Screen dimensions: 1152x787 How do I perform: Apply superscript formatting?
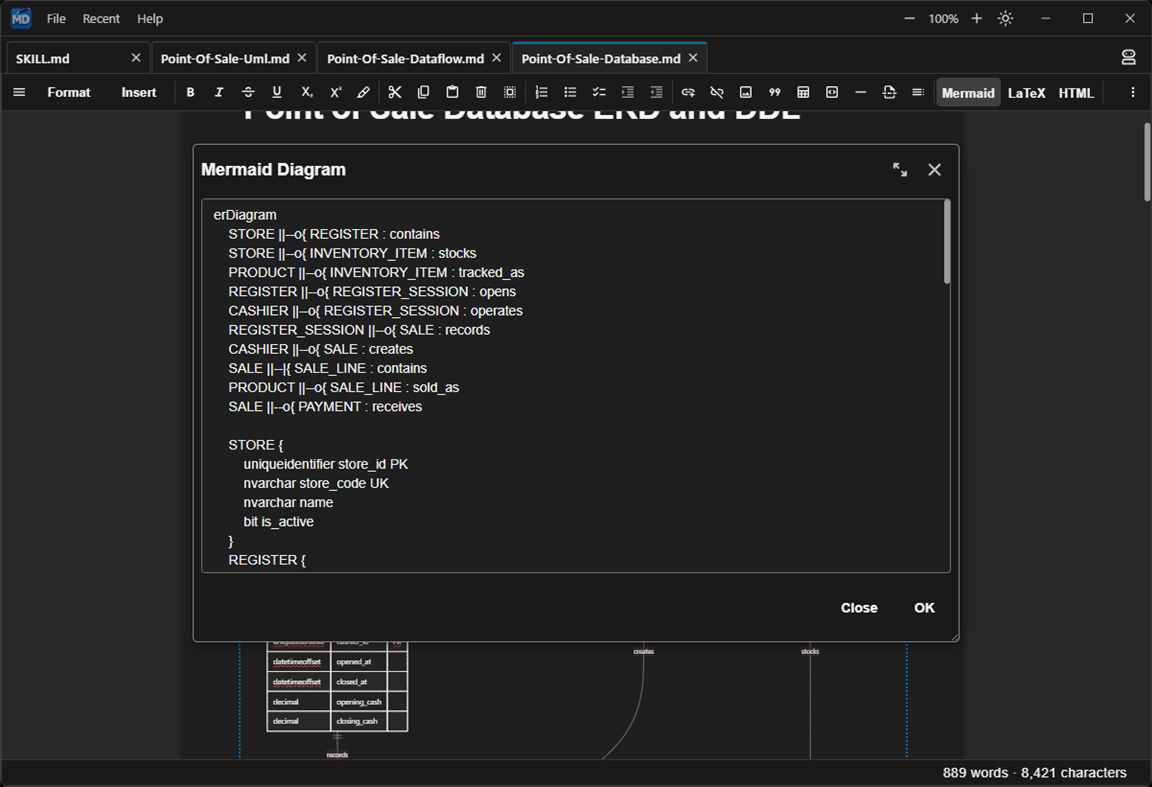tap(336, 93)
